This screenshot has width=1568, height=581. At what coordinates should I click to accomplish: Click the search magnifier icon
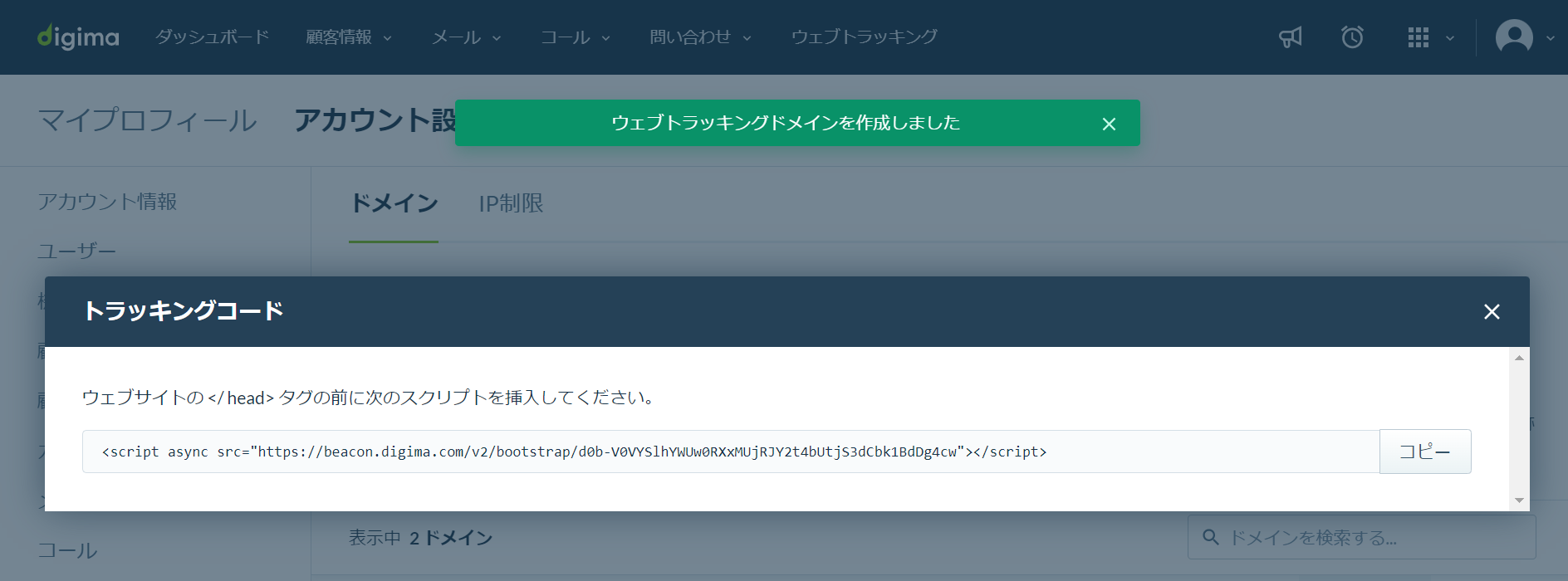pyautogui.click(x=1211, y=537)
